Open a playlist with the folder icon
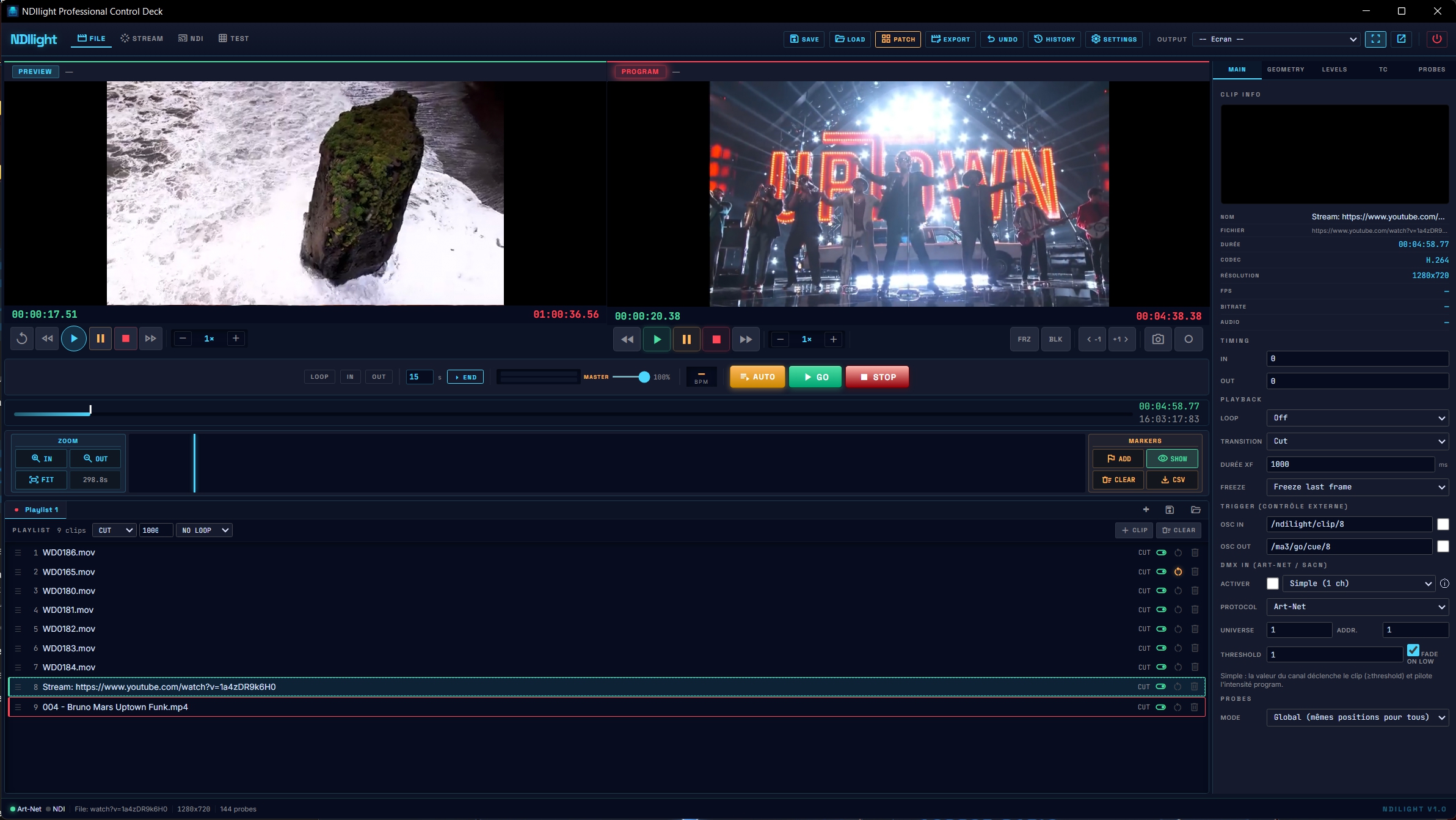The image size is (1456, 820). tap(1196, 510)
